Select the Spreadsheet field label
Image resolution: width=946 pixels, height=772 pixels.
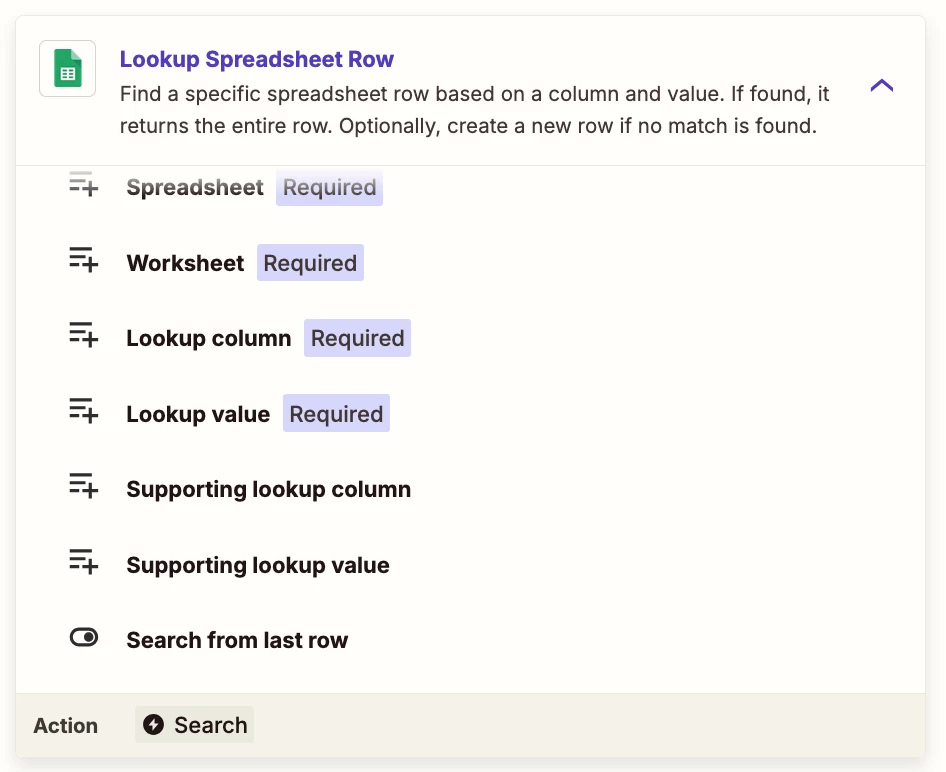click(x=195, y=188)
